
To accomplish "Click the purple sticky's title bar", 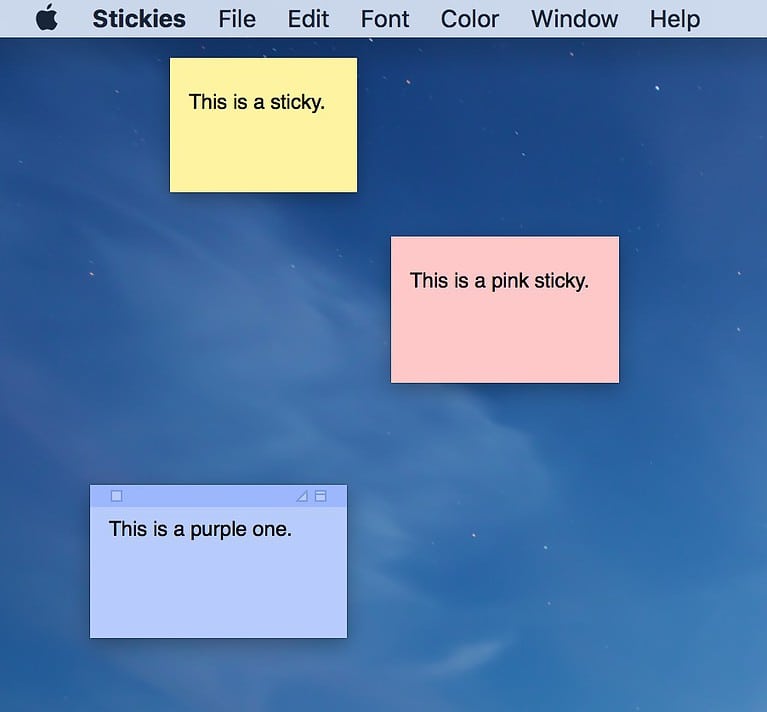I will point(210,496).
